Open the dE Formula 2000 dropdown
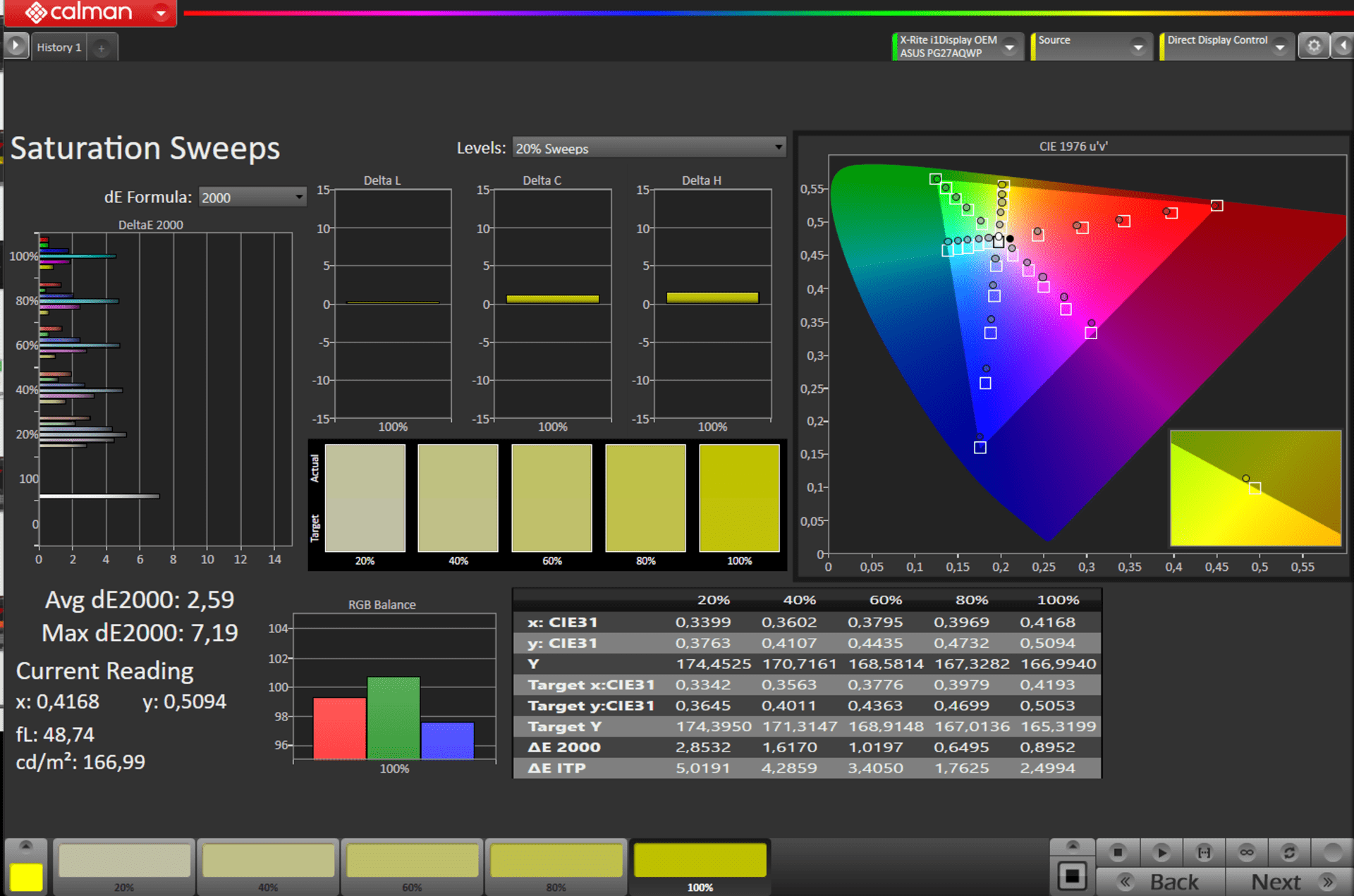This screenshot has height=896, width=1354. coord(252,197)
